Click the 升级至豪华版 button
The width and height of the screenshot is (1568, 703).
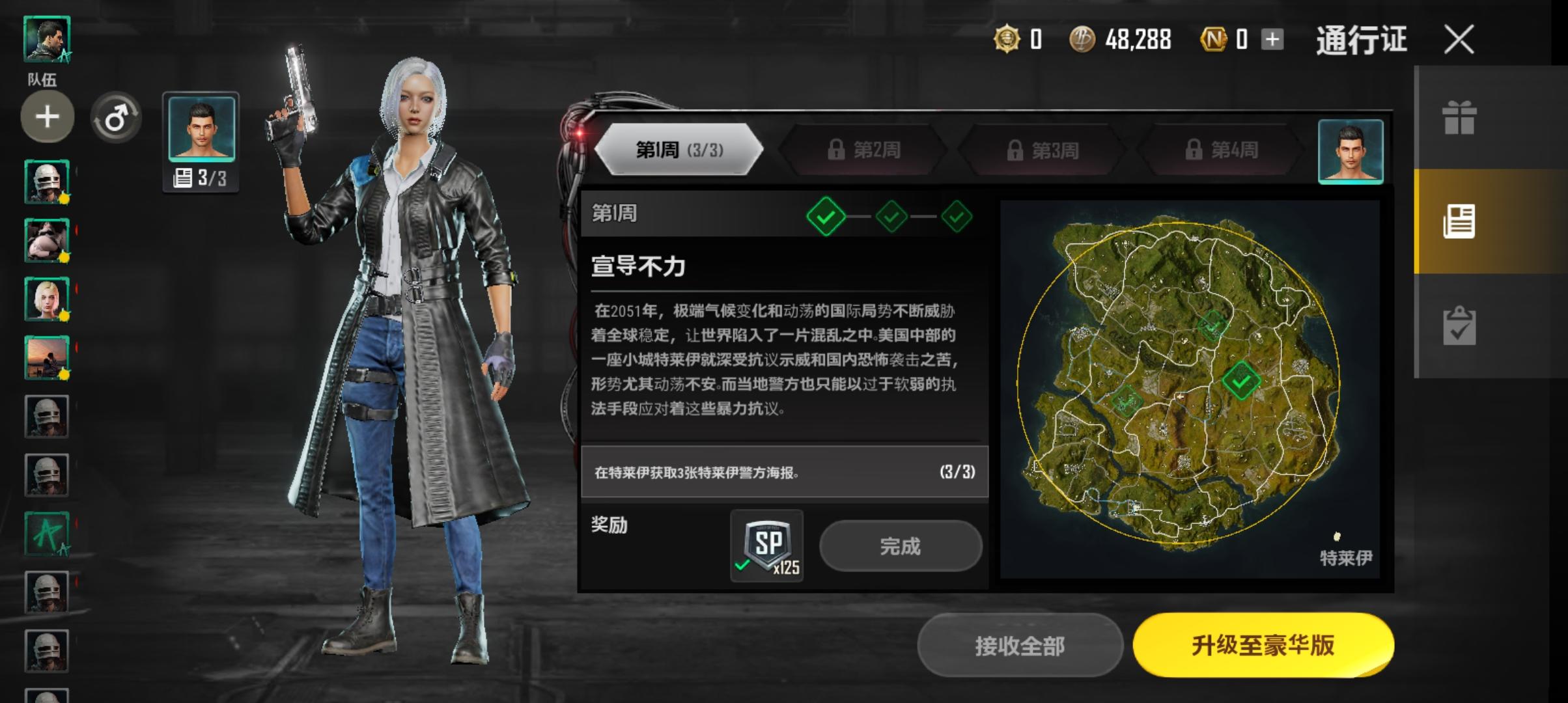click(1263, 645)
